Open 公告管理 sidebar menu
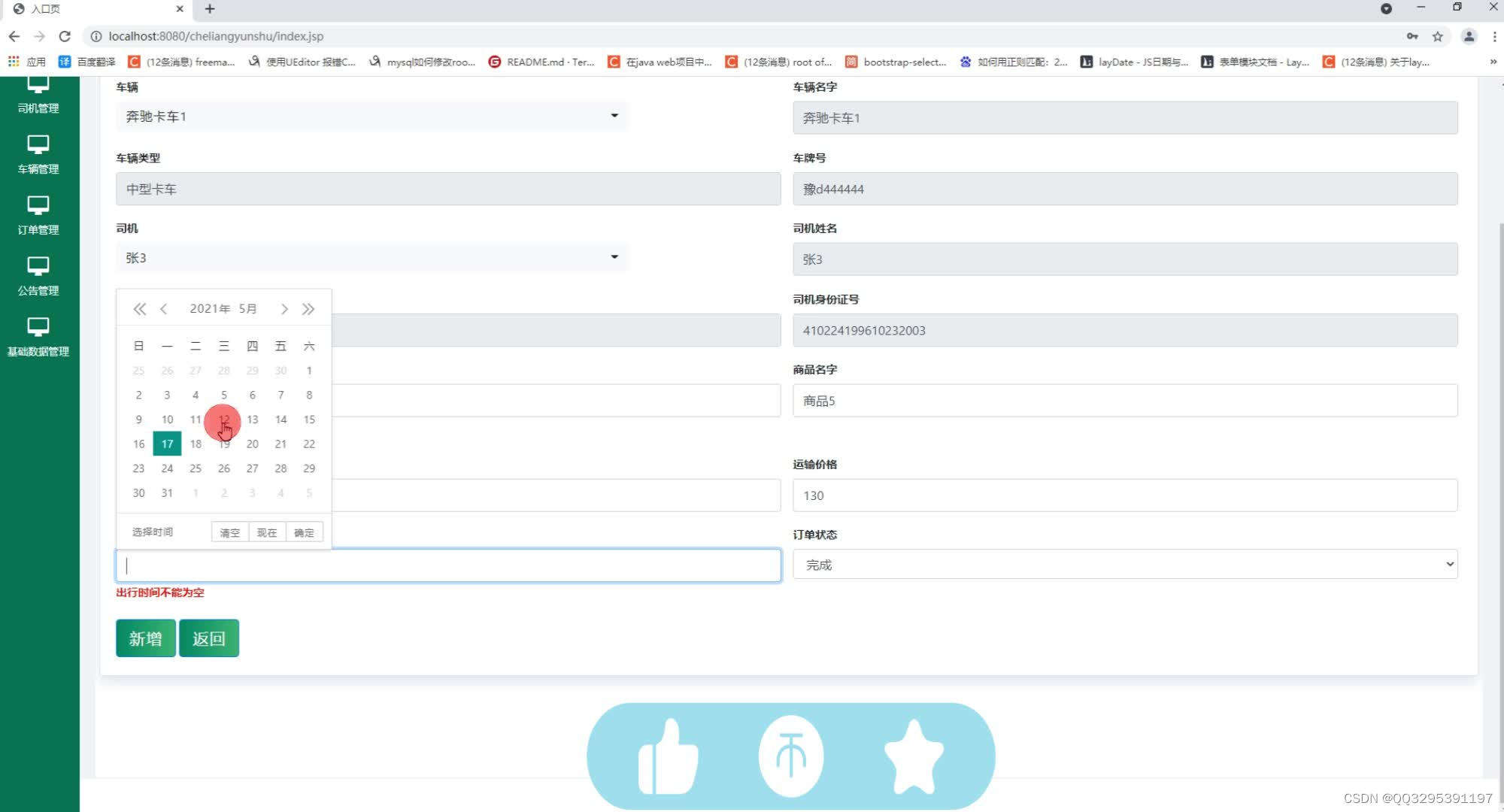 click(x=38, y=277)
